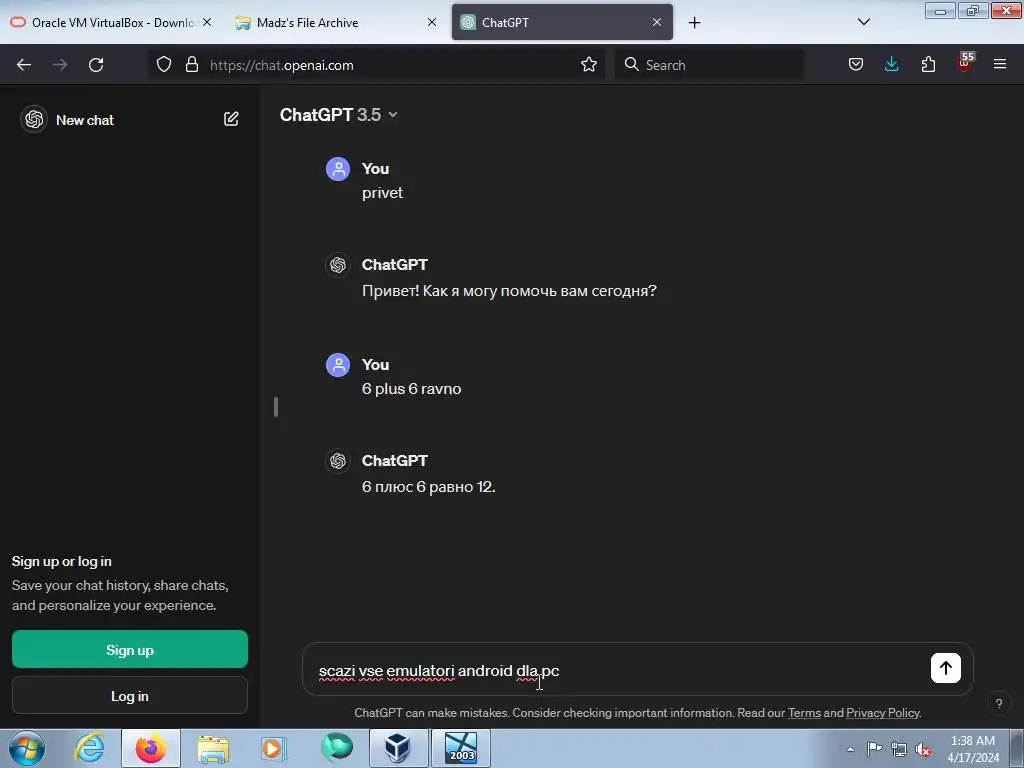Click the Log in button
This screenshot has width=1024, height=768.
coord(130,696)
